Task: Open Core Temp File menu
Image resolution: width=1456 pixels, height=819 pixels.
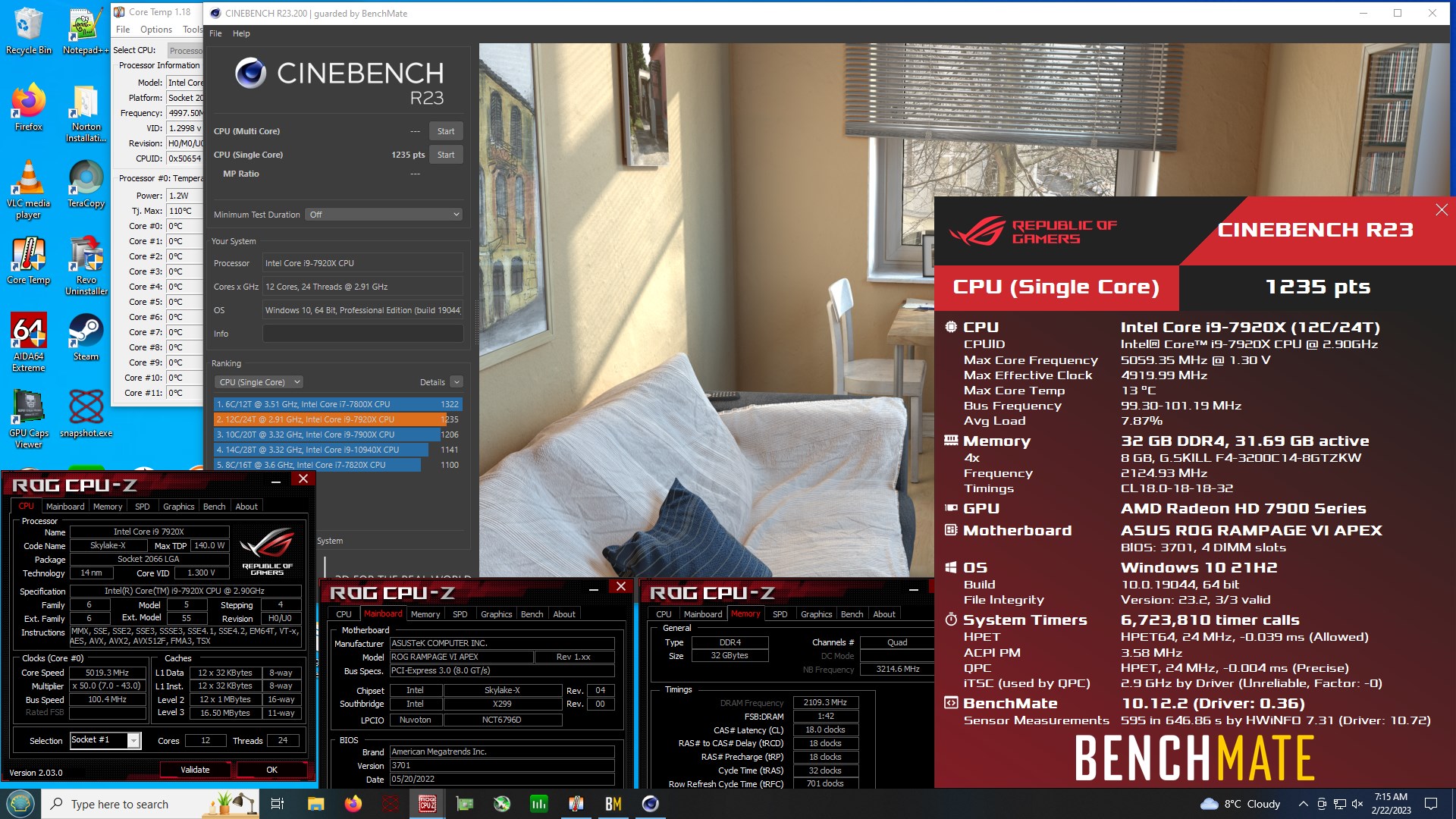Action: point(123,30)
